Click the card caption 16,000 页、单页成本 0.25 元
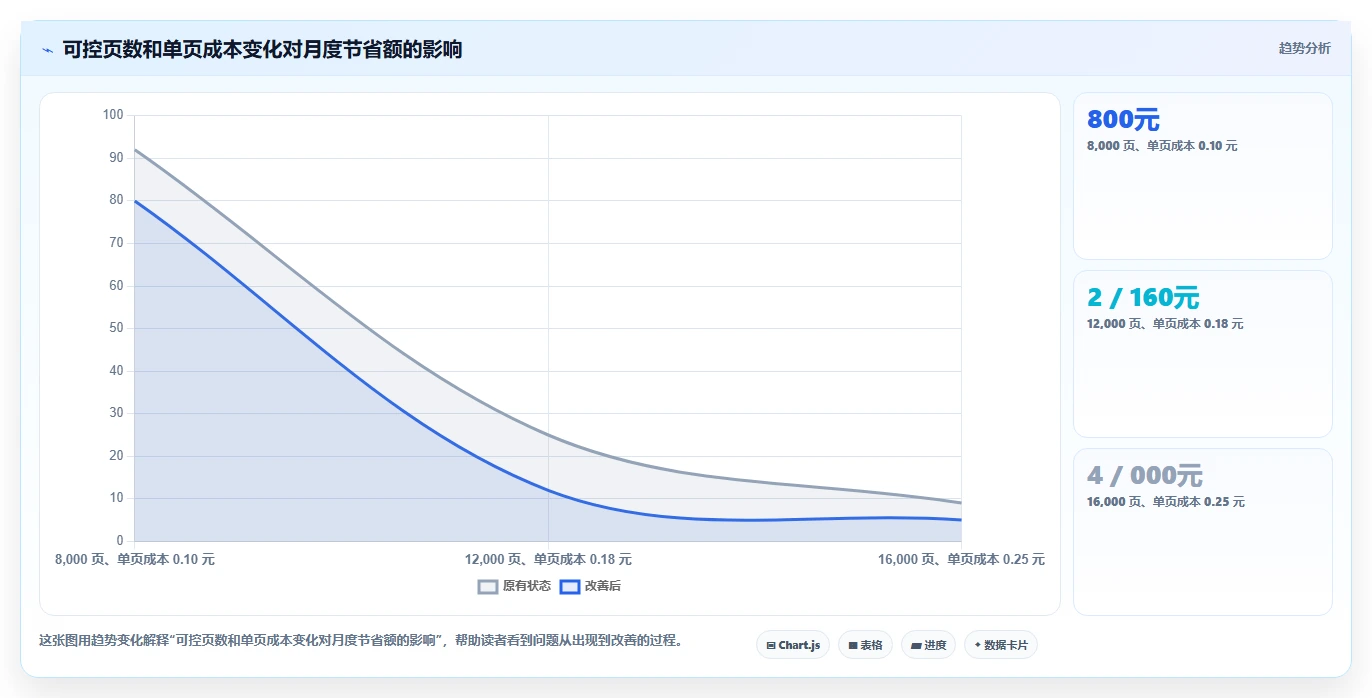 pos(1166,502)
